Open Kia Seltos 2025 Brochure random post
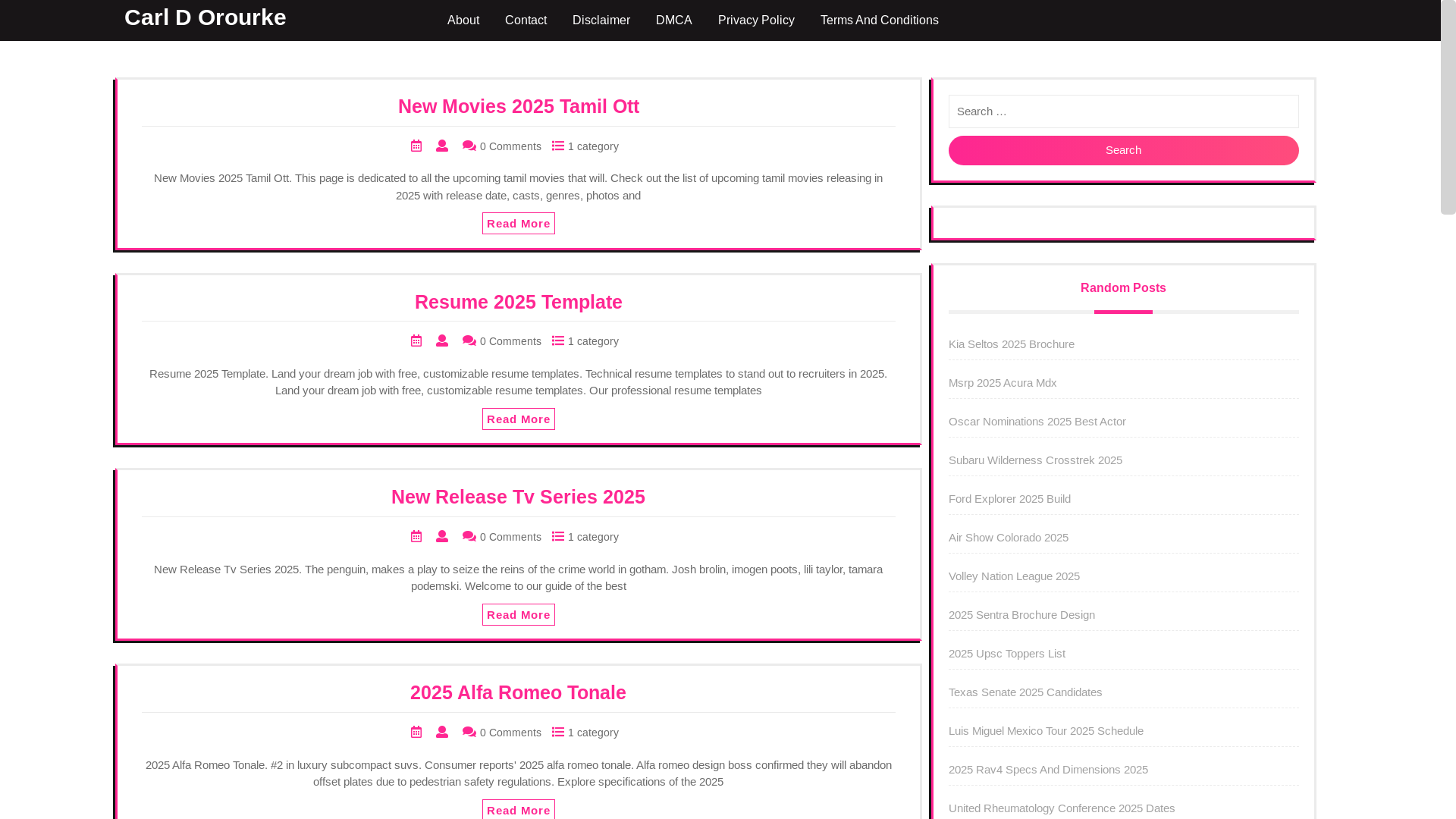Viewport: 1456px width, 819px height. (1012, 344)
